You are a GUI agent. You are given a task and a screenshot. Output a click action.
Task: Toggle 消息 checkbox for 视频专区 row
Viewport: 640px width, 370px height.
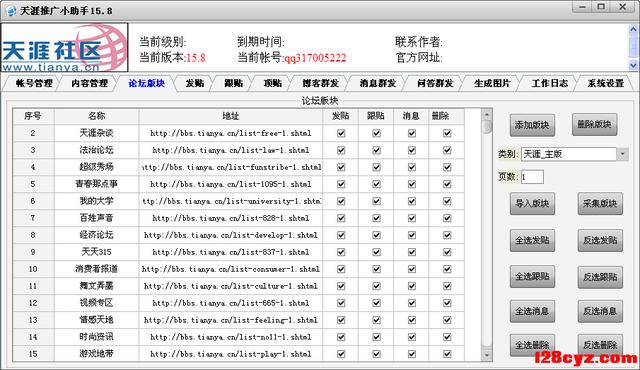[x=412, y=303]
